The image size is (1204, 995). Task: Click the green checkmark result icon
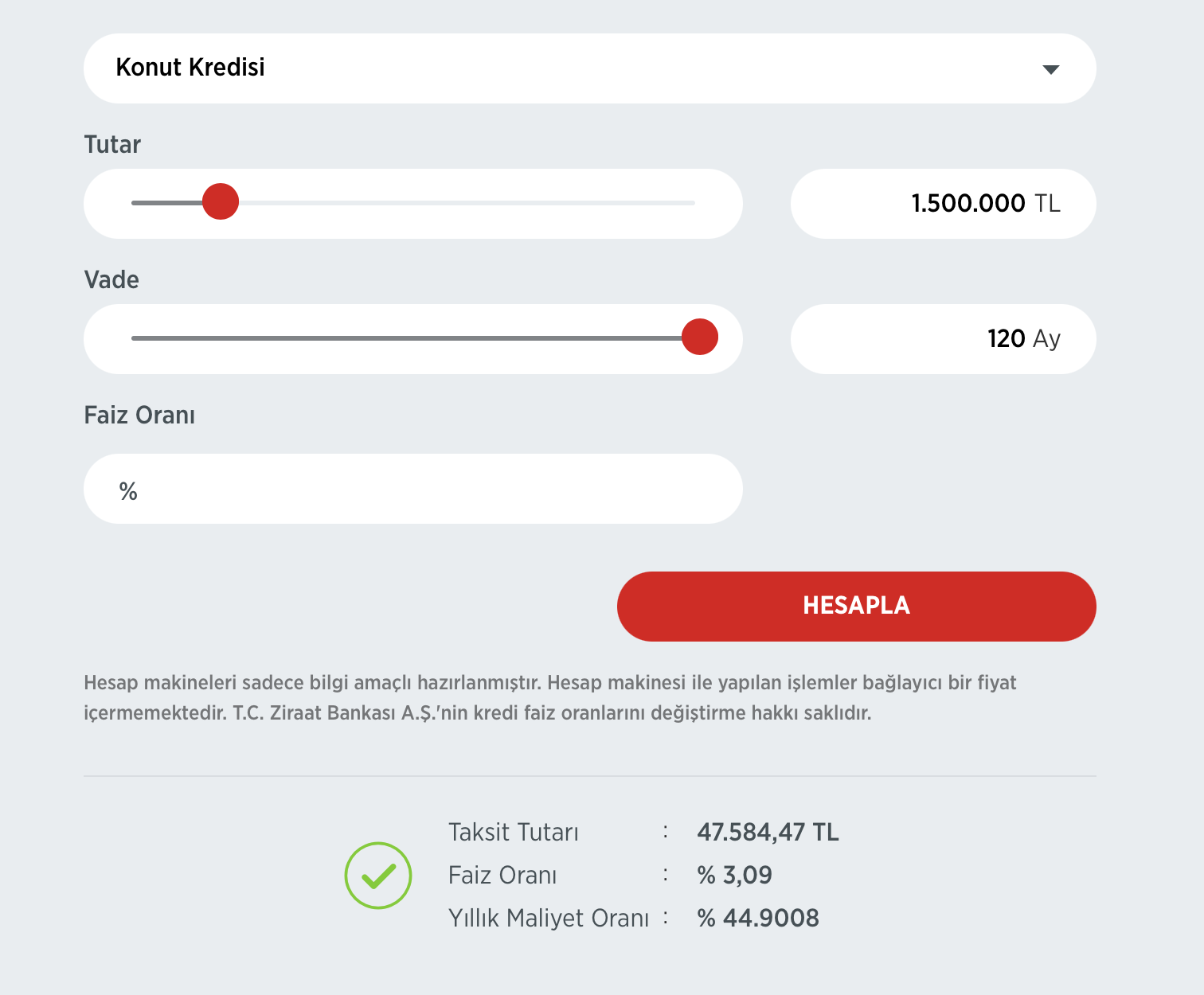[378, 876]
